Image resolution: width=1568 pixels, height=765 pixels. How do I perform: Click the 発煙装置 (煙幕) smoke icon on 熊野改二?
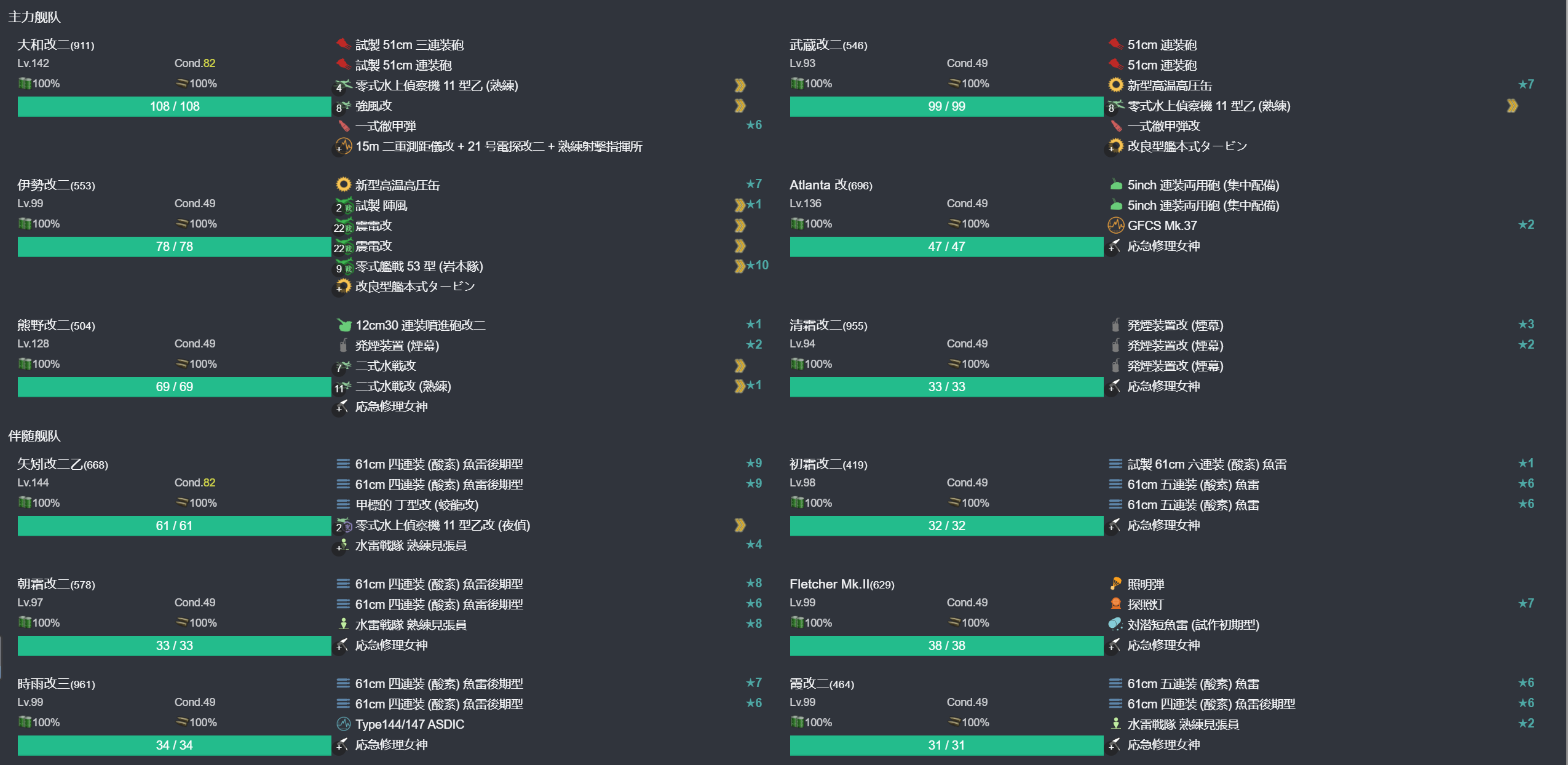point(342,346)
